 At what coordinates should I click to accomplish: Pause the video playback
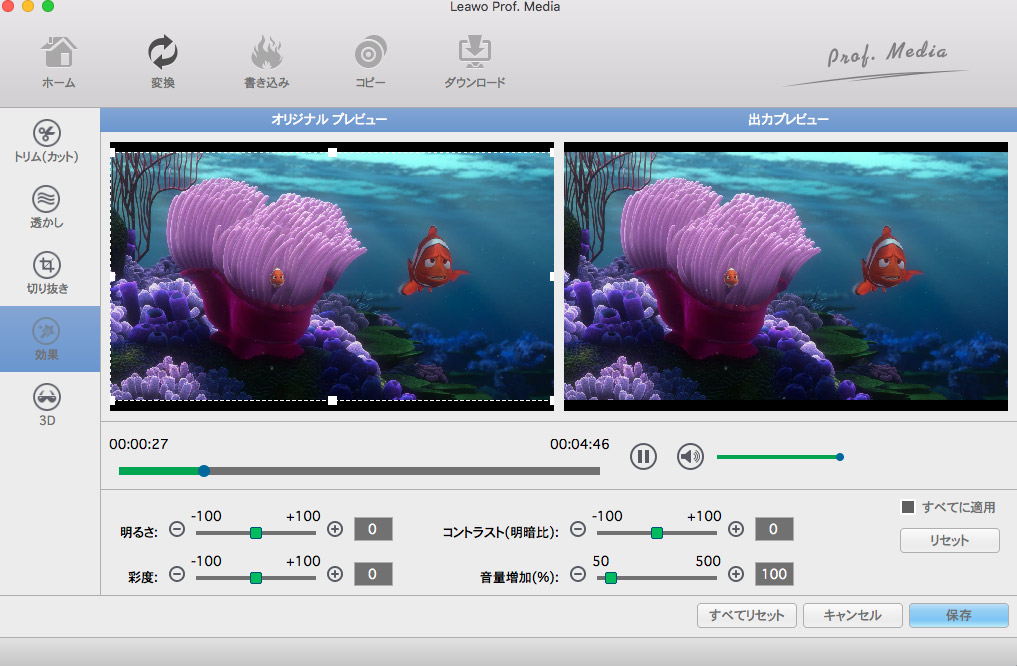643,457
